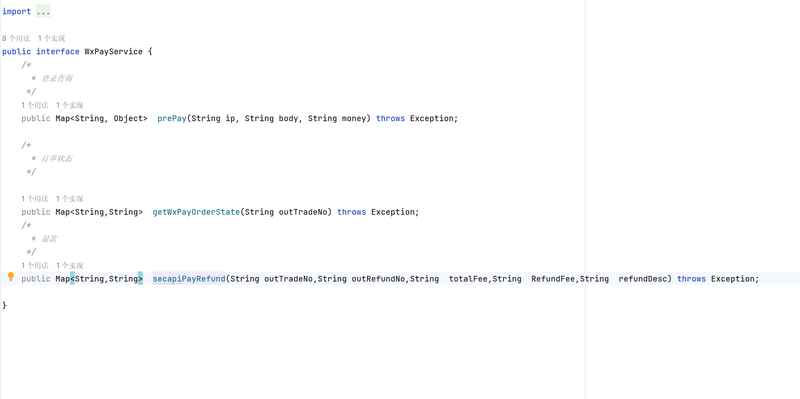Click the 'money' parameter in prePay

[x=354, y=118]
